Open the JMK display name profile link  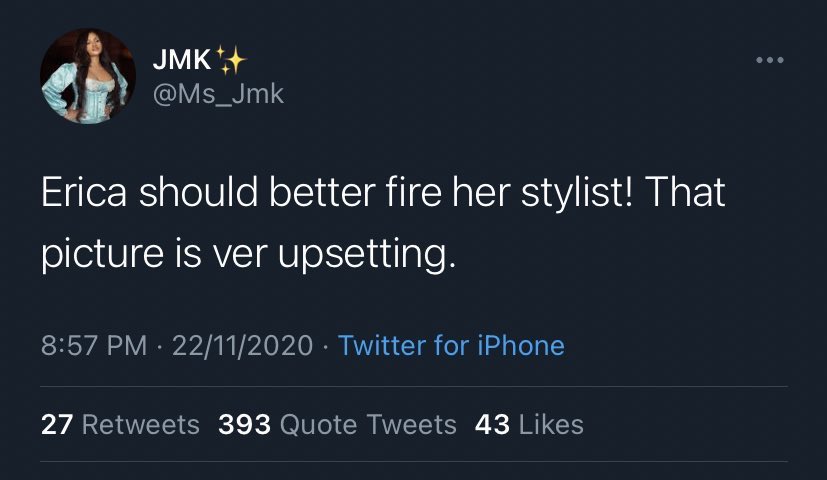click(181, 61)
